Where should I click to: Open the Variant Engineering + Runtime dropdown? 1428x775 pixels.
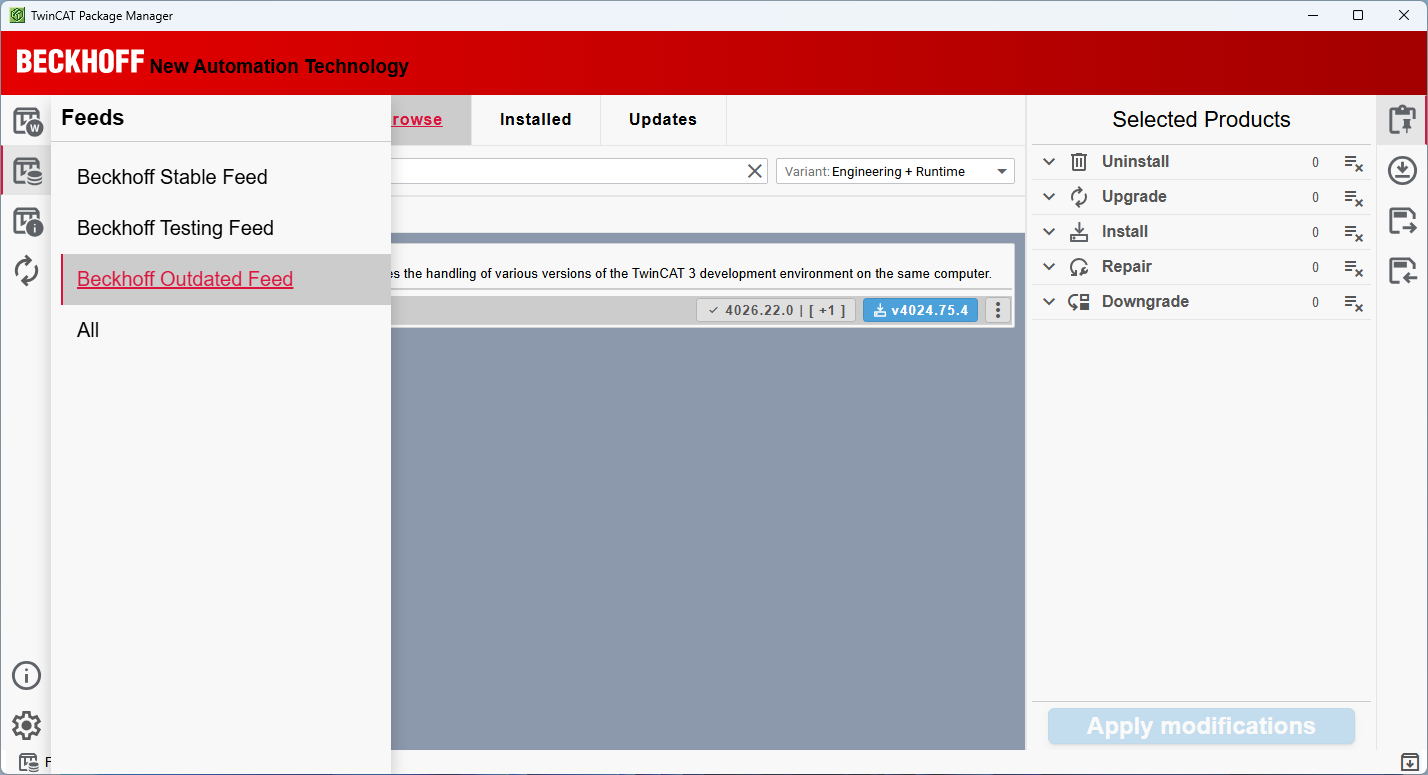895,171
